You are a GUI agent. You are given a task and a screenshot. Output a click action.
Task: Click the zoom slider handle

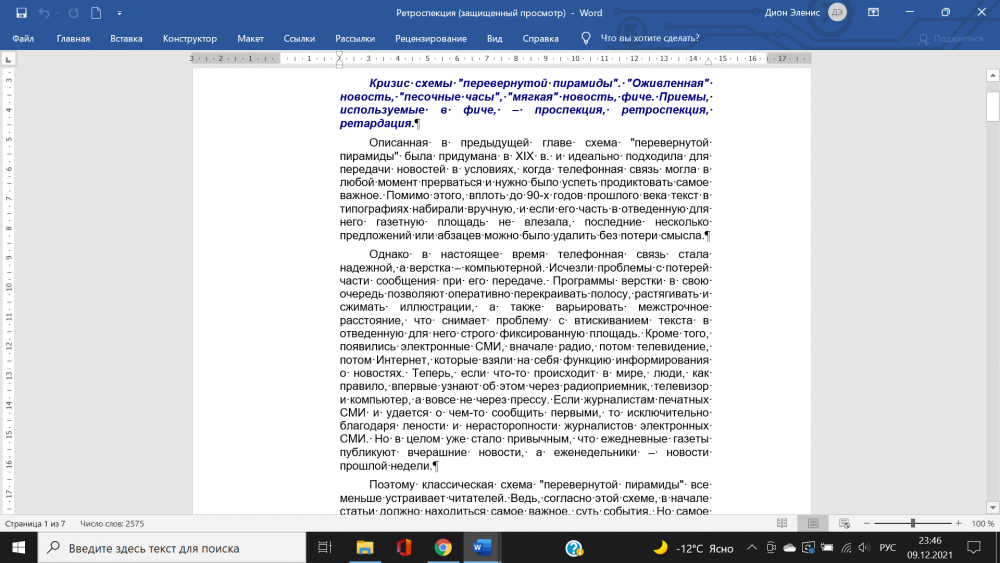(912, 523)
